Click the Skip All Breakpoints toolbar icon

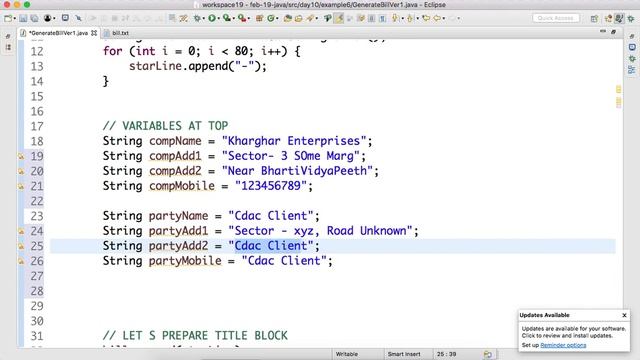(x=78, y=18)
